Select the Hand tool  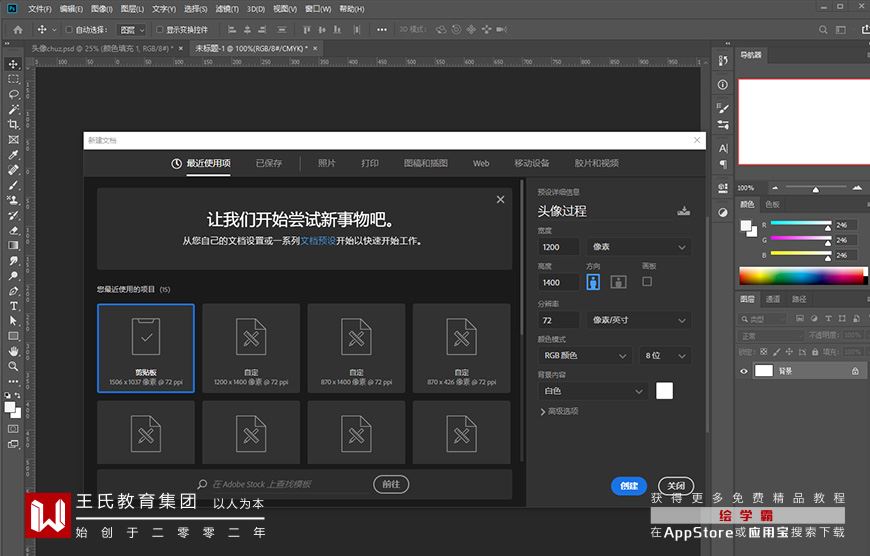(x=13, y=351)
